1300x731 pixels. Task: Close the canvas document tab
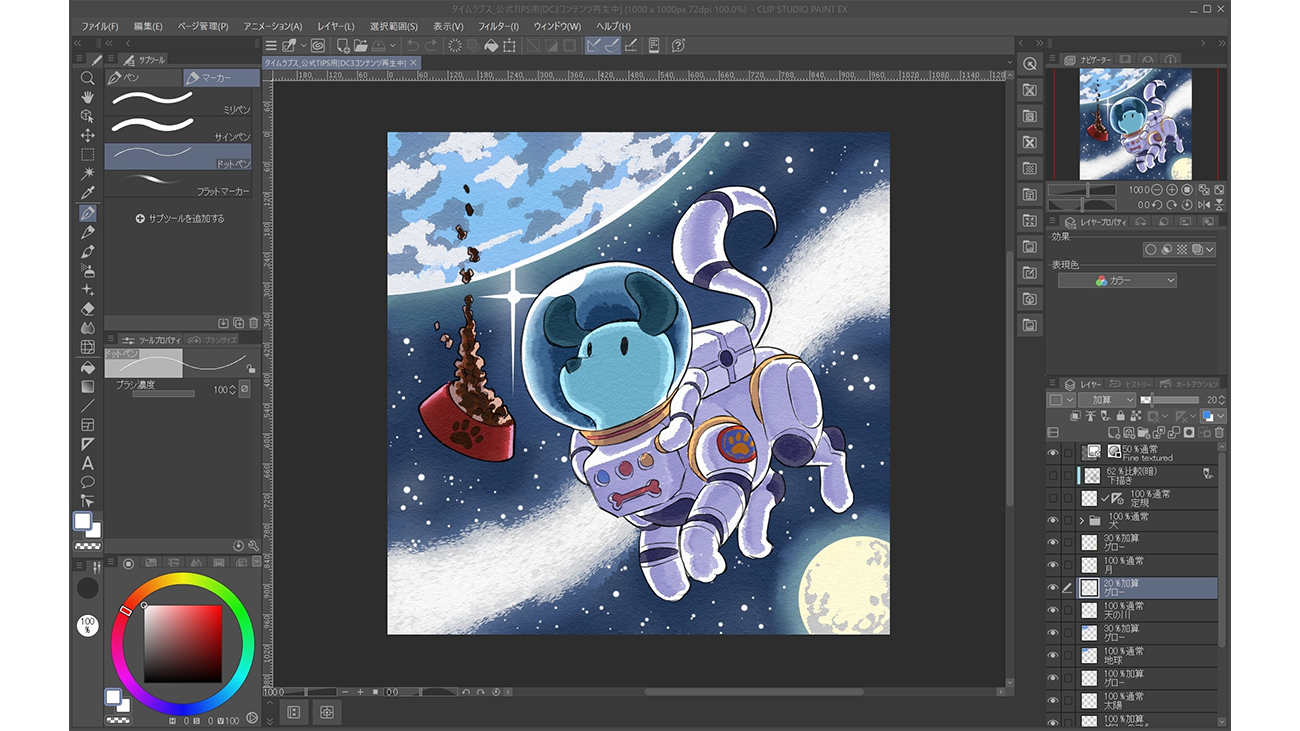(414, 63)
